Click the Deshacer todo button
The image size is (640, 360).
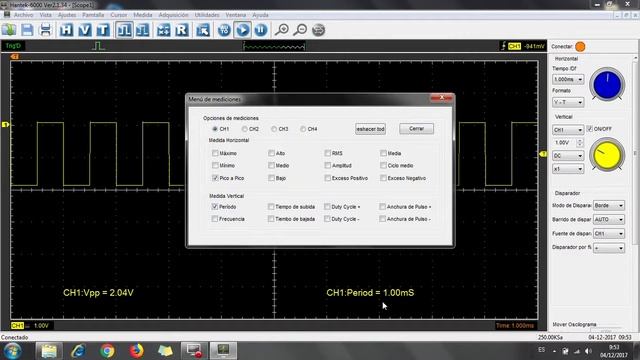[370, 129]
